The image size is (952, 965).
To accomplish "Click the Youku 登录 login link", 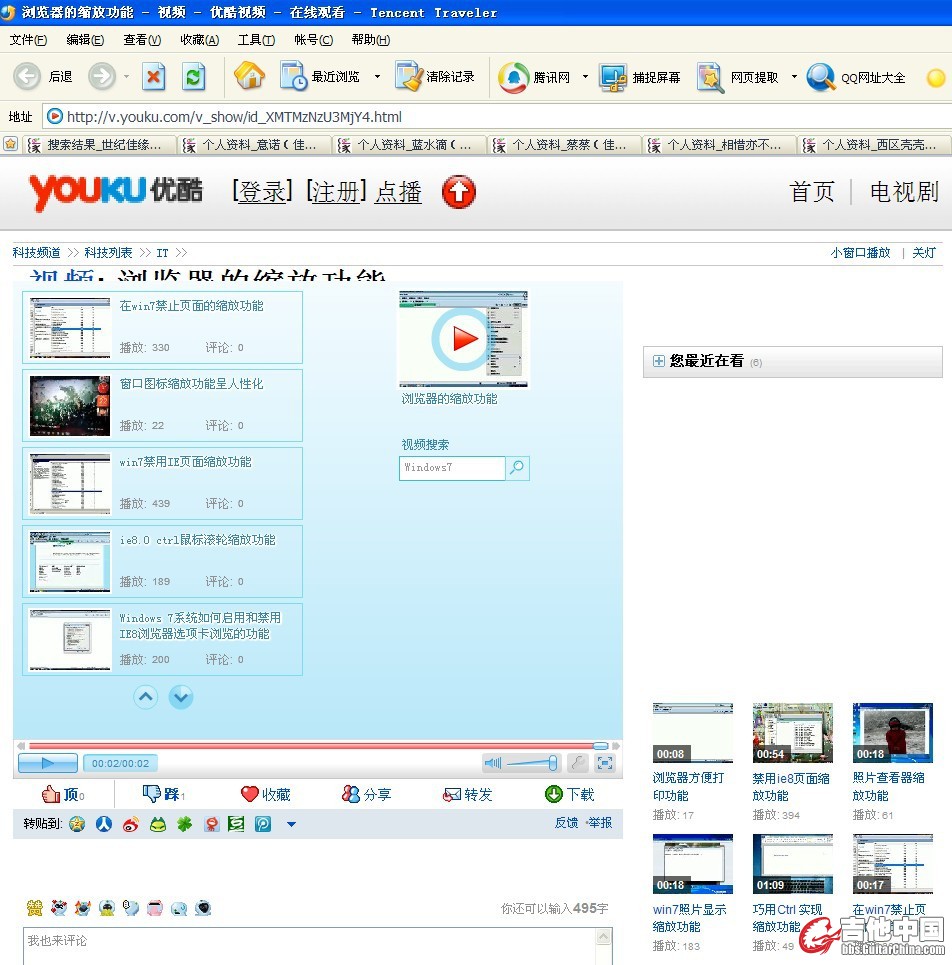I will [x=262, y=192].
